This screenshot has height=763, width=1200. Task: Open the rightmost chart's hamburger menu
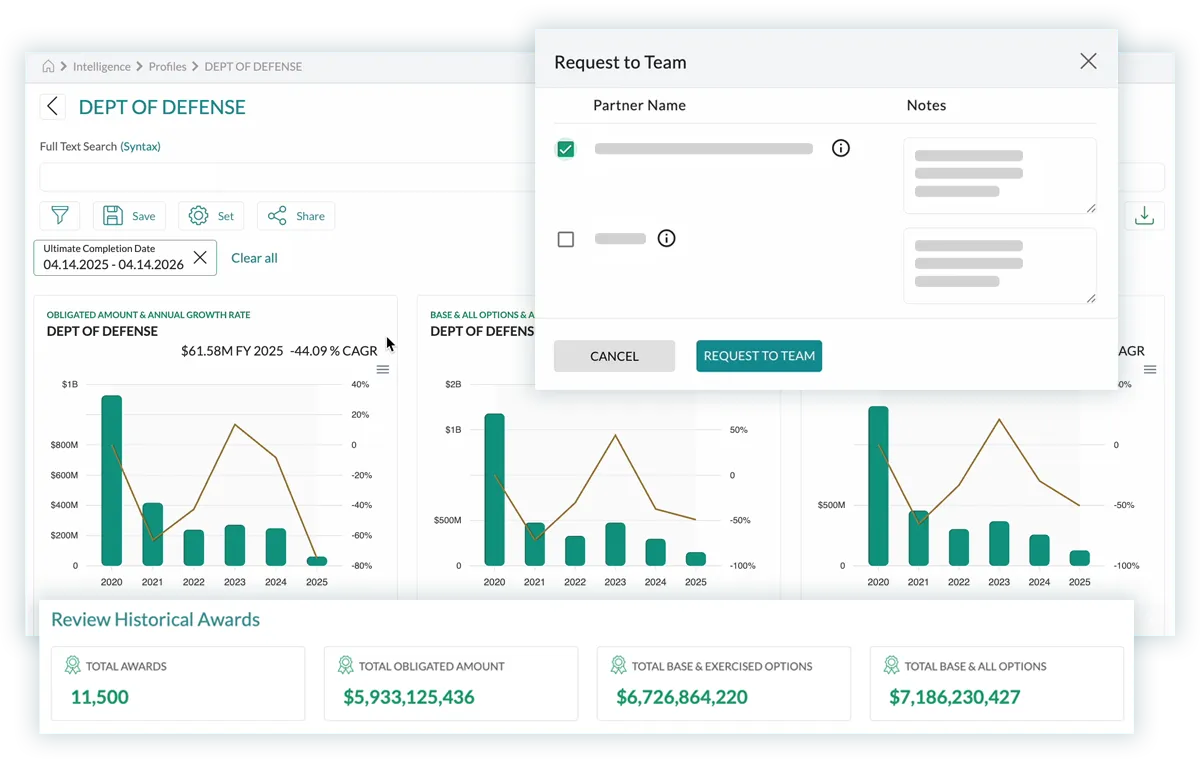point(1150,370)
